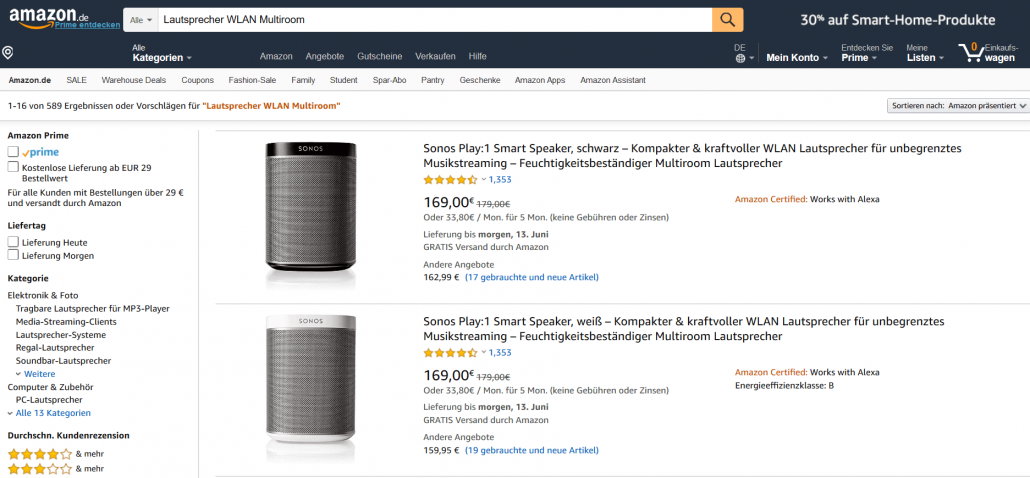Image resolution: width=1030 pixels, height=478 pixels.
Task: Open Soundbar-Lautsprecher category link
Action: pyautogui.click(x=63, y=360)
